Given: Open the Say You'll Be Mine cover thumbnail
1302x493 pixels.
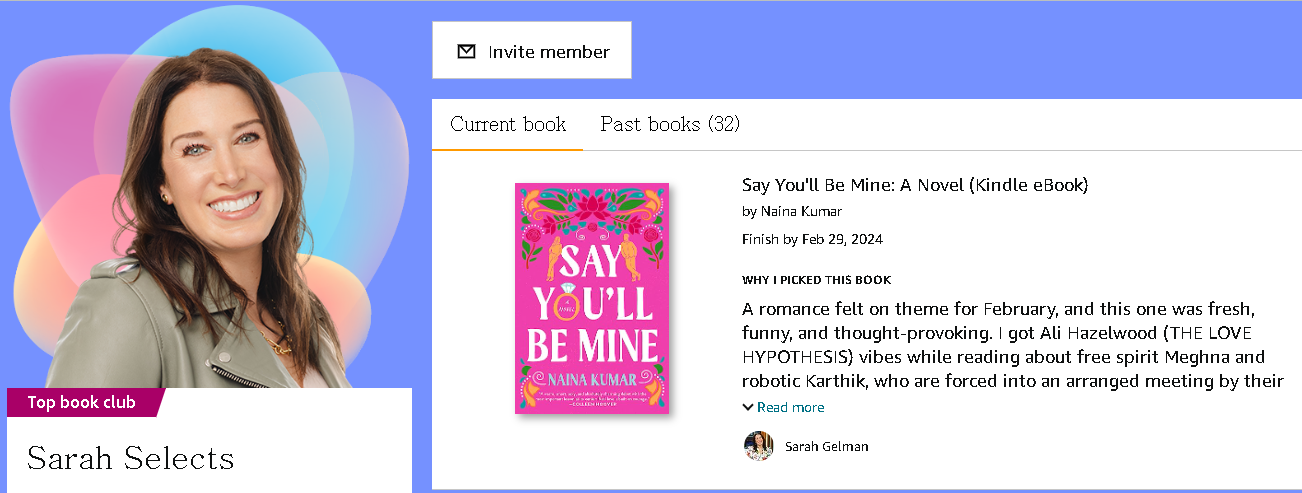Looking at the screenshot, I should tap(592, 299).
